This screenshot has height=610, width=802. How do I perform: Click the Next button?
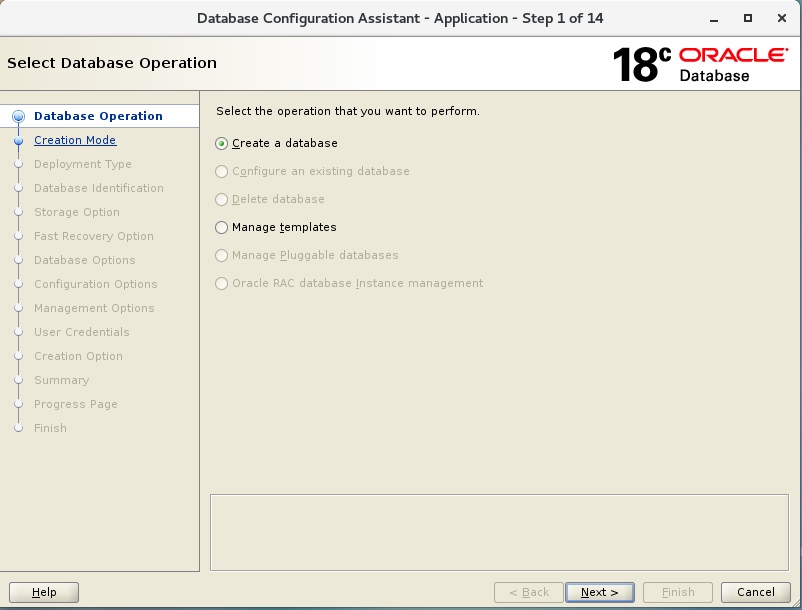pos(599,592)
